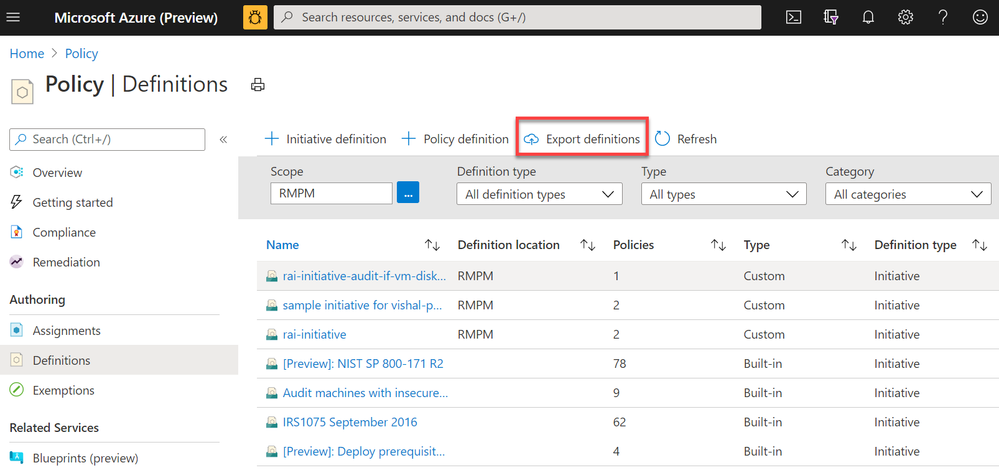Open the notifications bell
Viewport: 999px width, 472px height.
(868, 18)
